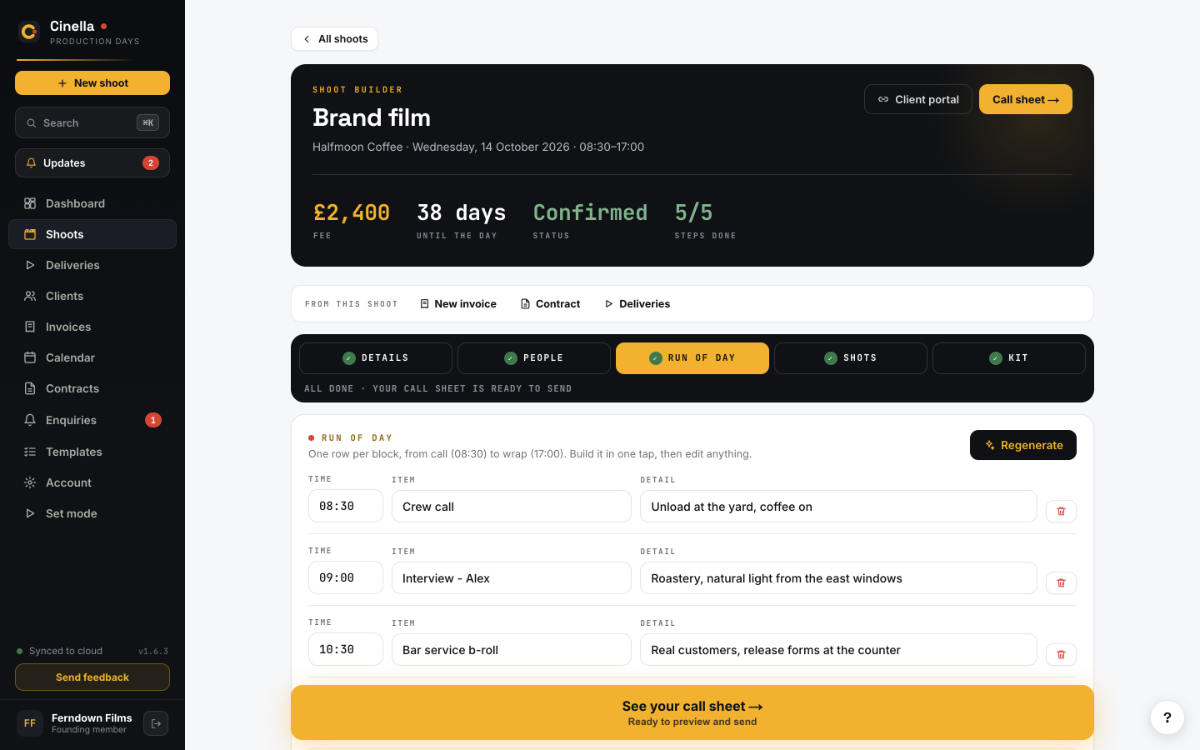The image size is (1200, 750).
Task: Go back to All shoots
Action: [x=335, y=39]
